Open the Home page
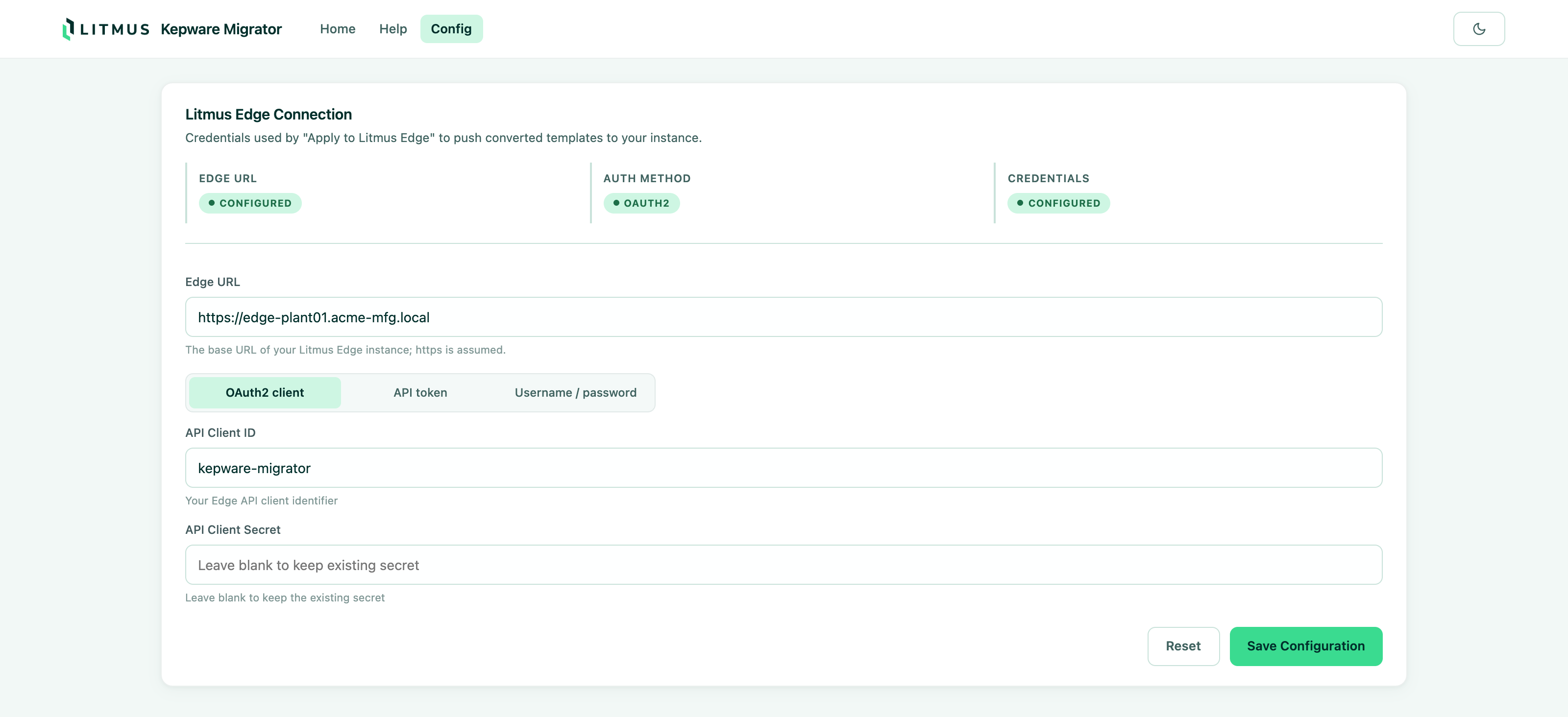This screenshot has height=717, width=1568. click(337, 28)
